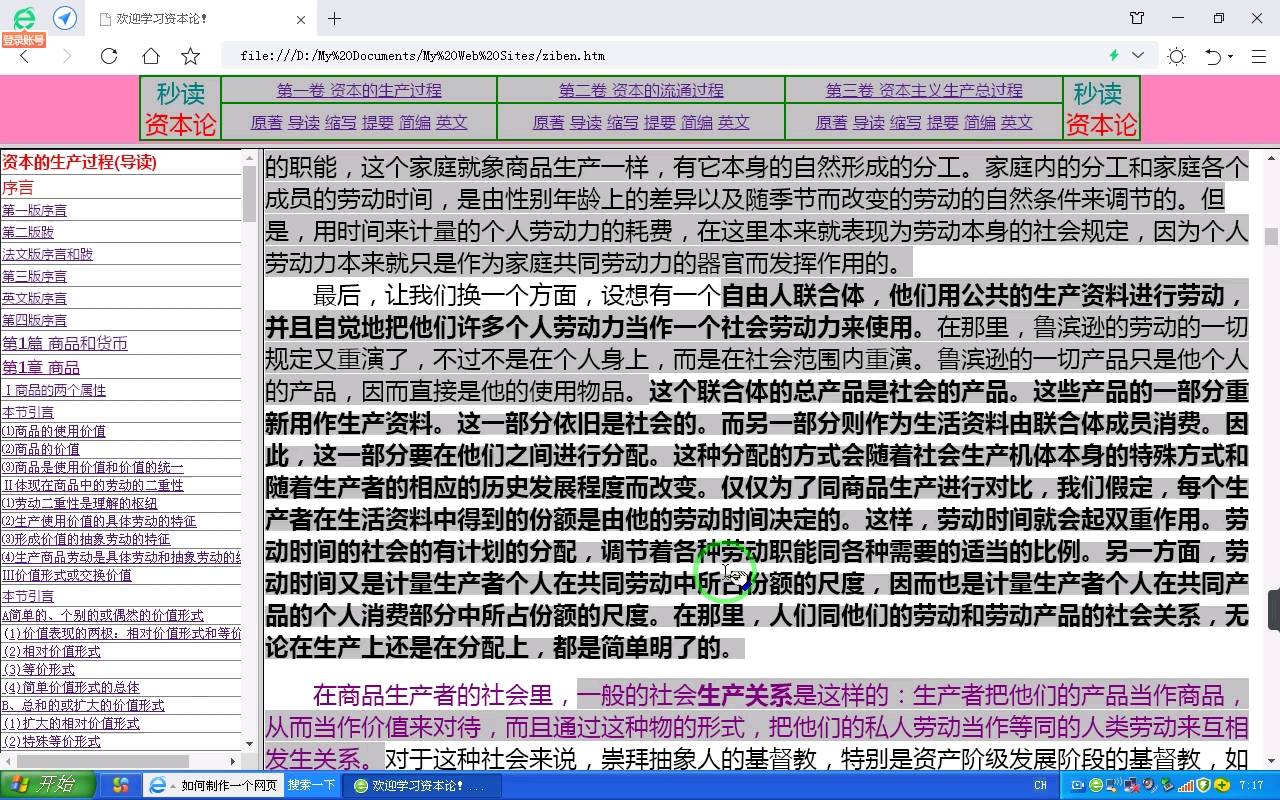
Task: Open 第1篇 商品和货币 in sidebar
Action: click(65, 343)
